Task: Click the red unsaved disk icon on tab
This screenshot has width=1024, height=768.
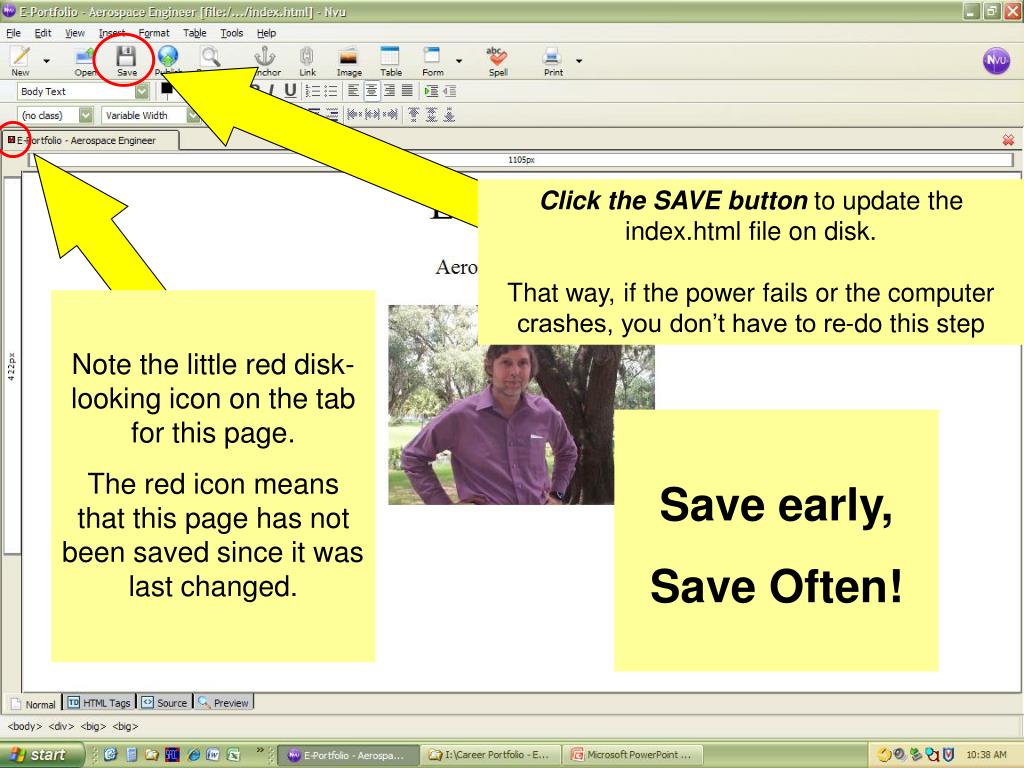Action: (11, 139)
